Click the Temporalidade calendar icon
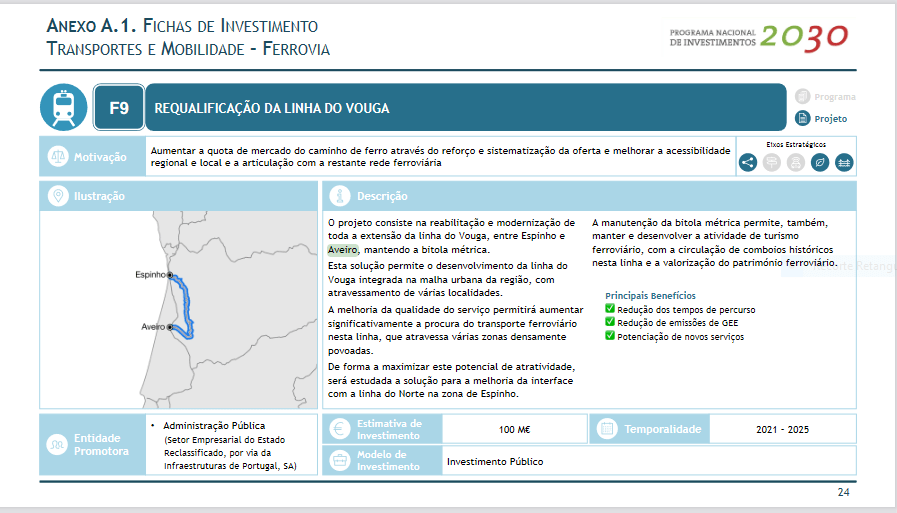 607,428
